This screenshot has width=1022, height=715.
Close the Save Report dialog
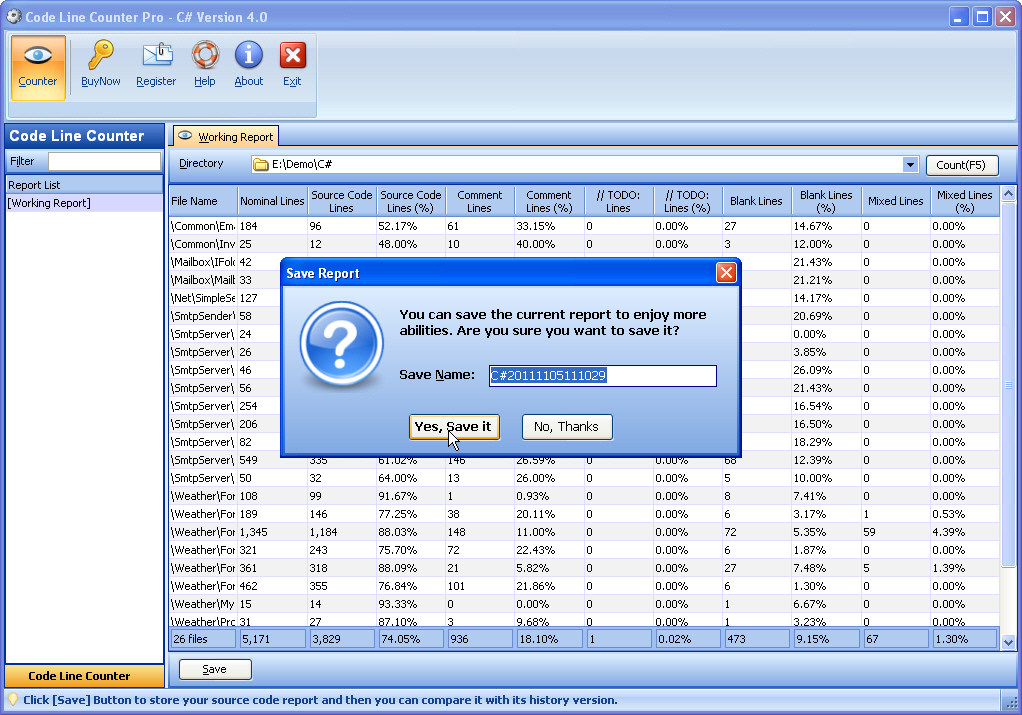pyautogui.click(x=726, y=272)
